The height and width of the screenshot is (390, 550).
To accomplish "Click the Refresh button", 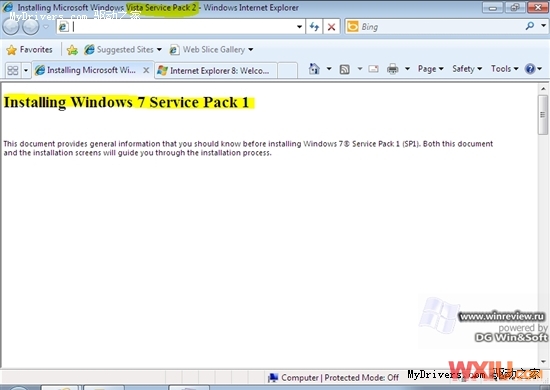I will (x=314, y=27).
